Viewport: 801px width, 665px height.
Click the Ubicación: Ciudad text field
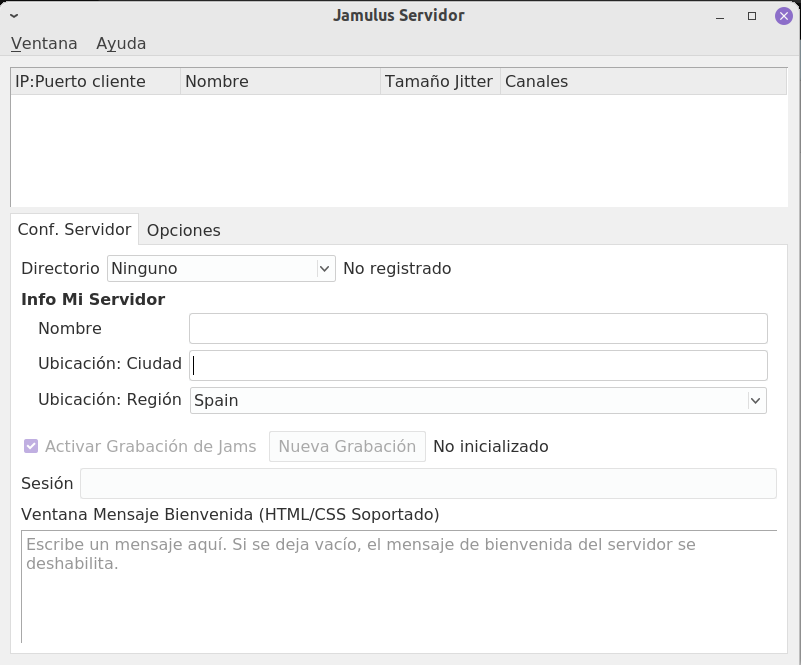tap(478, 364)
